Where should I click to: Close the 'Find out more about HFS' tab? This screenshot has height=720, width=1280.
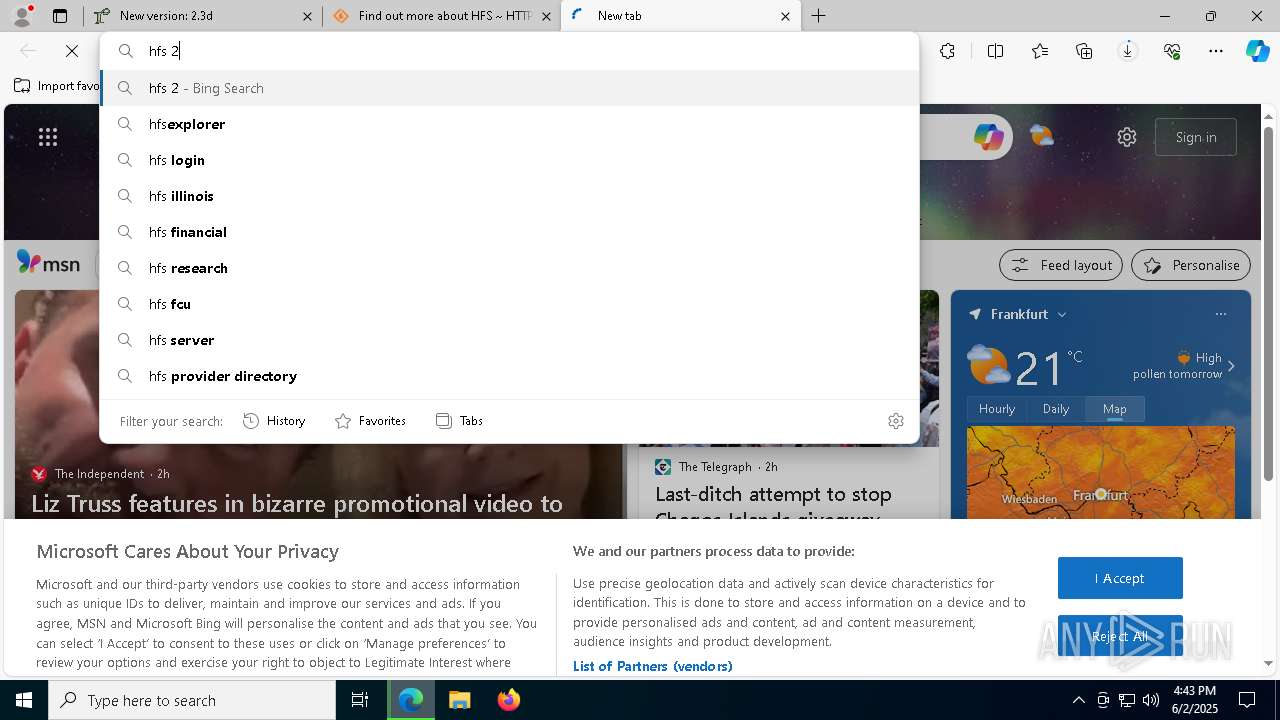tap(546, 16)
